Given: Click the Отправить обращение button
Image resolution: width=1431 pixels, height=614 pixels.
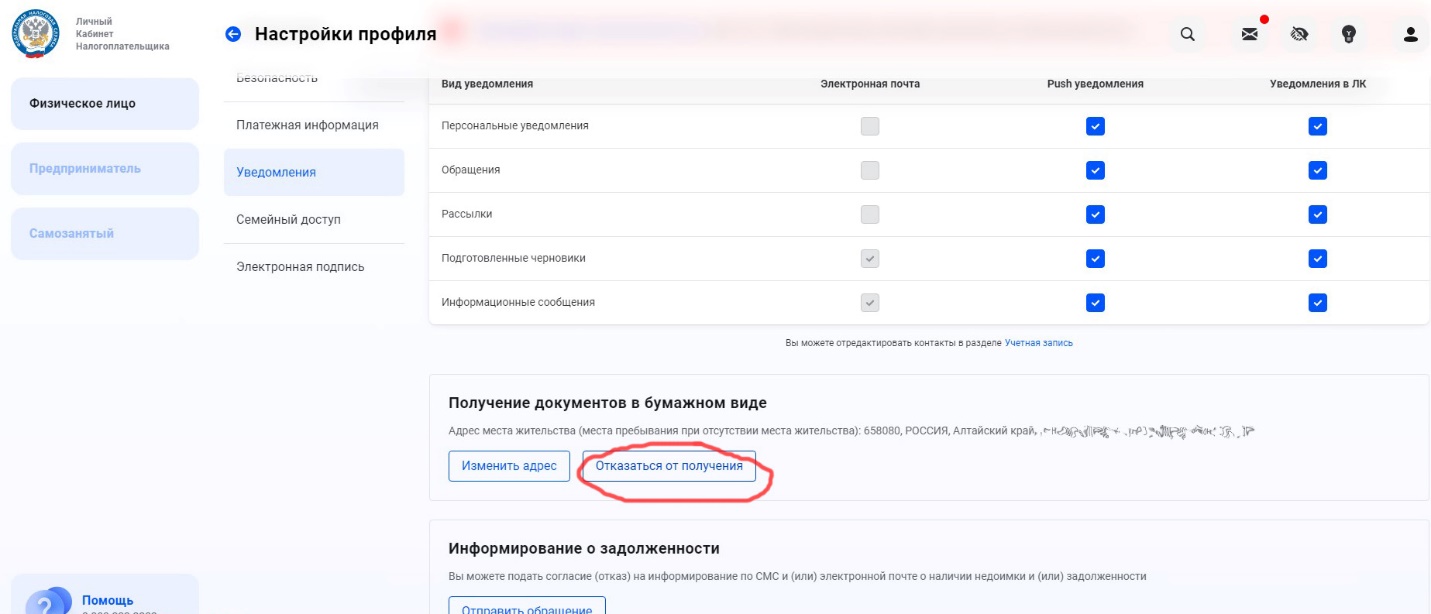Looking at the screenshot, I should coord(527,605).
